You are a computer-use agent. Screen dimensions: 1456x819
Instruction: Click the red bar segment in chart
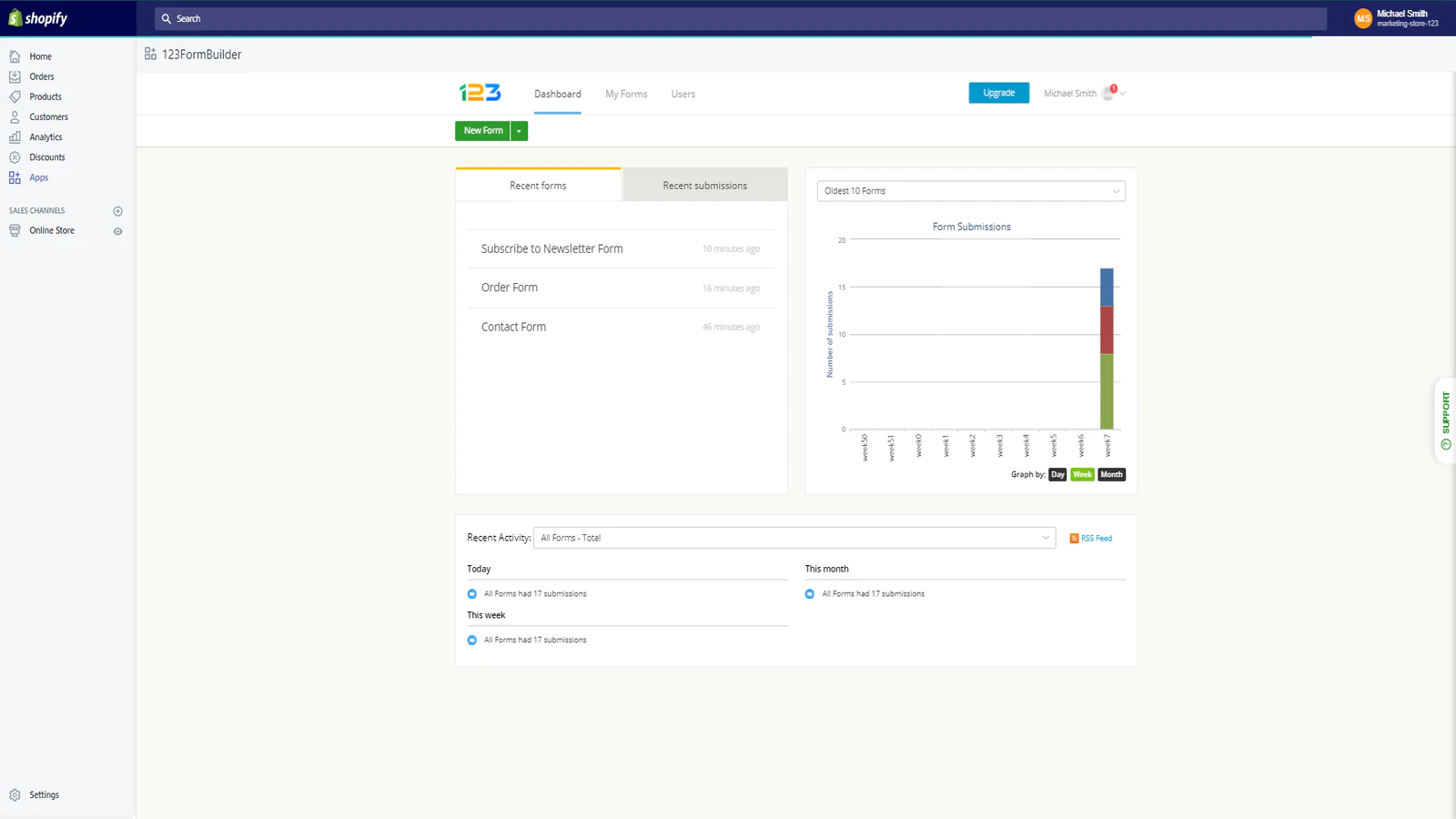(x=1107, y=329)
